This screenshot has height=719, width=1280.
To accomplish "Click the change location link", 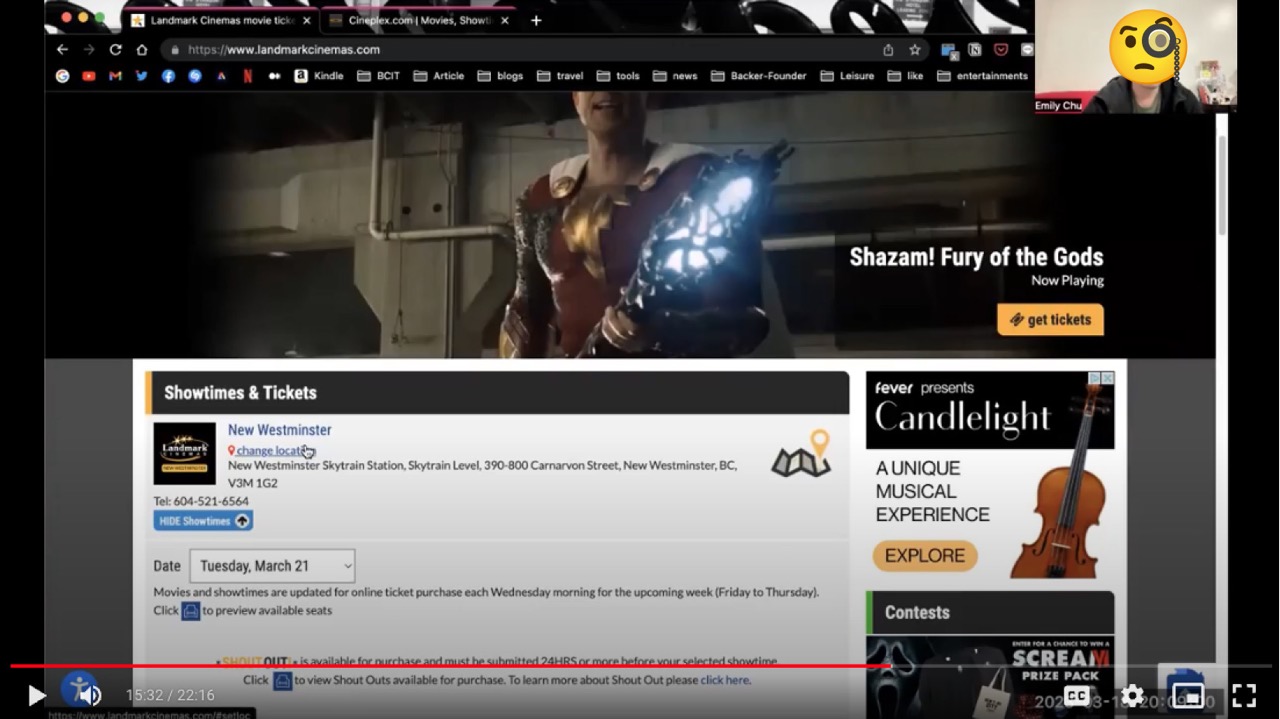I will tap(272, 451).
